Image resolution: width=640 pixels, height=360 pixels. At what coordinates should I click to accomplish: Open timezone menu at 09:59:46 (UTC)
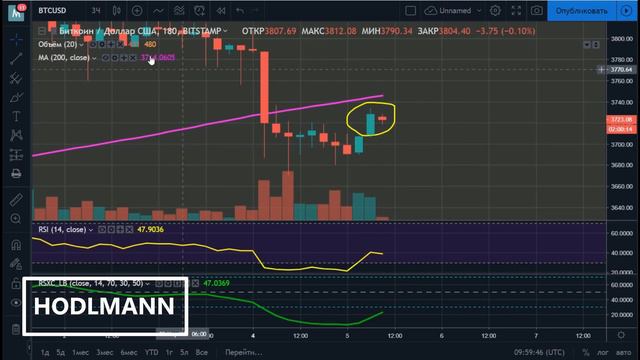click(x=539, y=352)
